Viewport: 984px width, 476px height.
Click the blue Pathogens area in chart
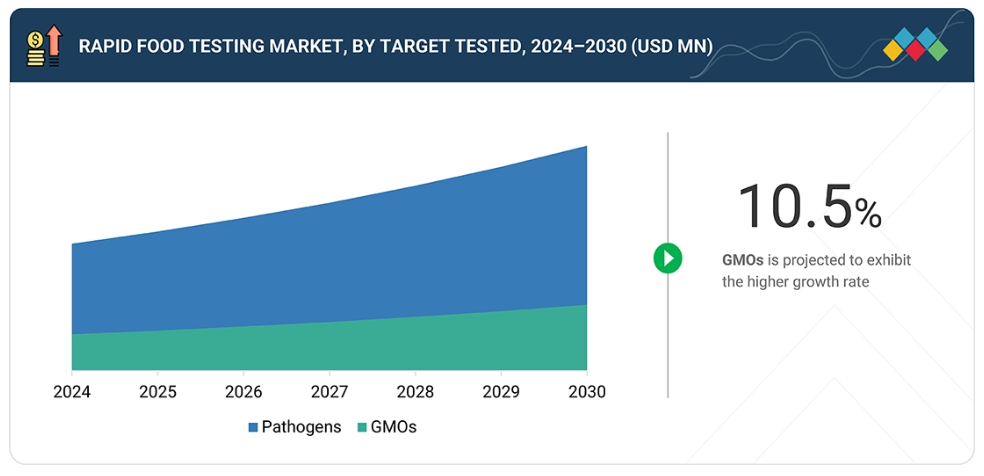[x=330, y=260]
